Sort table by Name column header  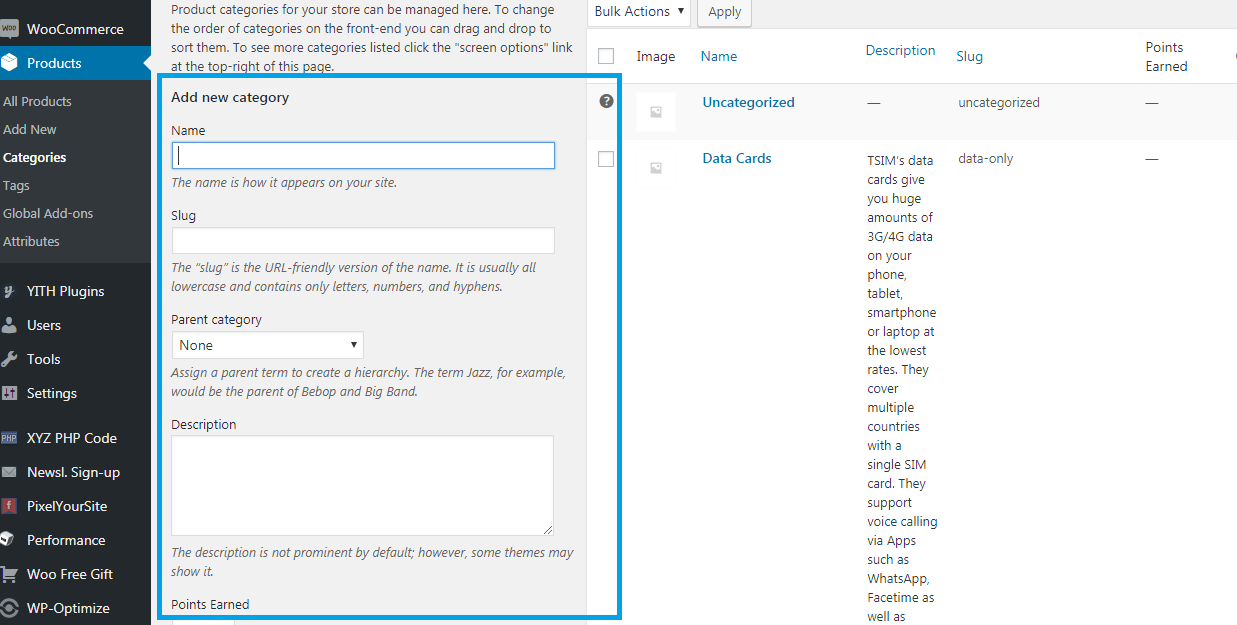pos(719,56)
